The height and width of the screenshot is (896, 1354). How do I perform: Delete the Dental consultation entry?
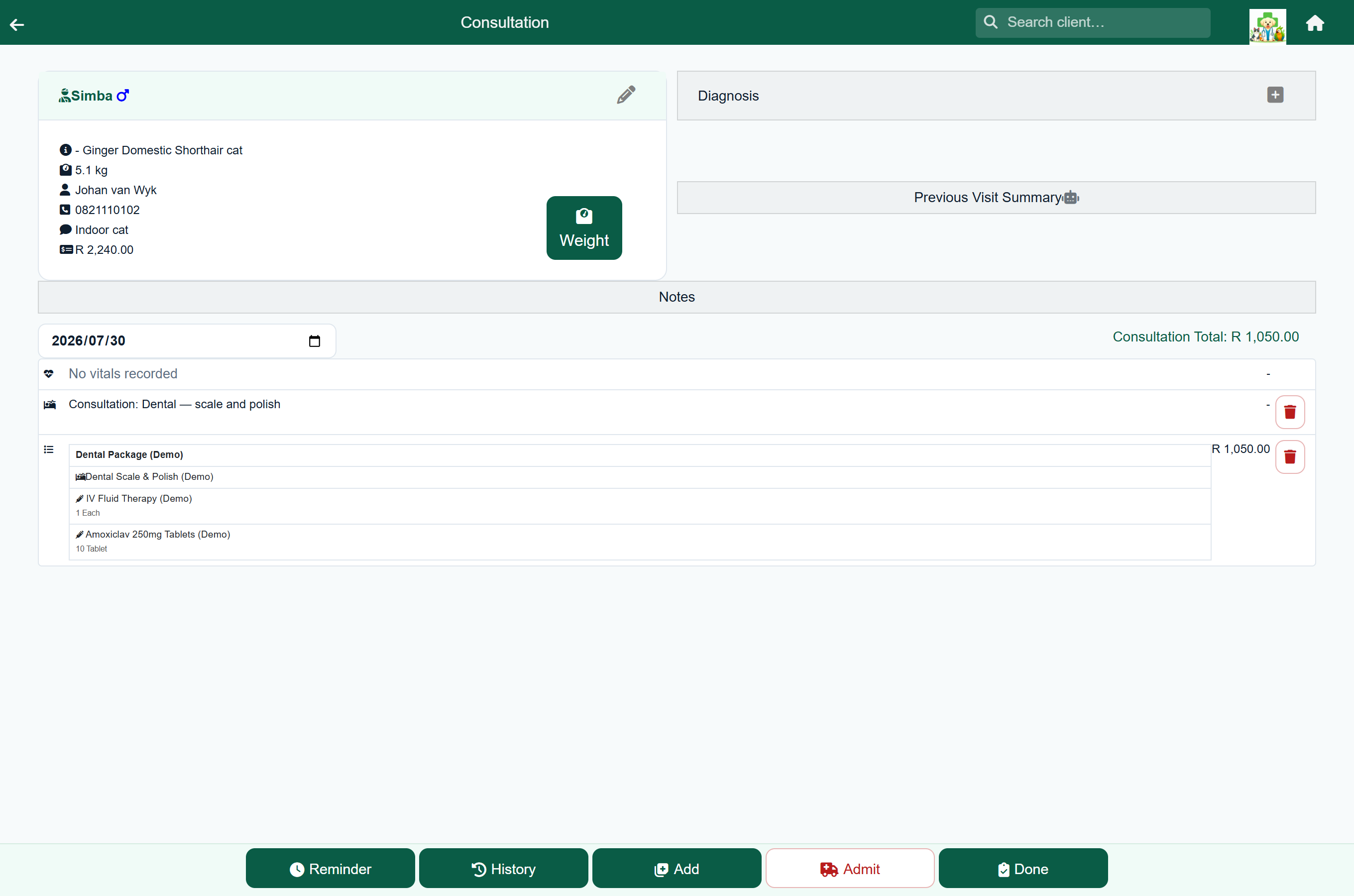pyautogui.click(x=1290, y=412)
